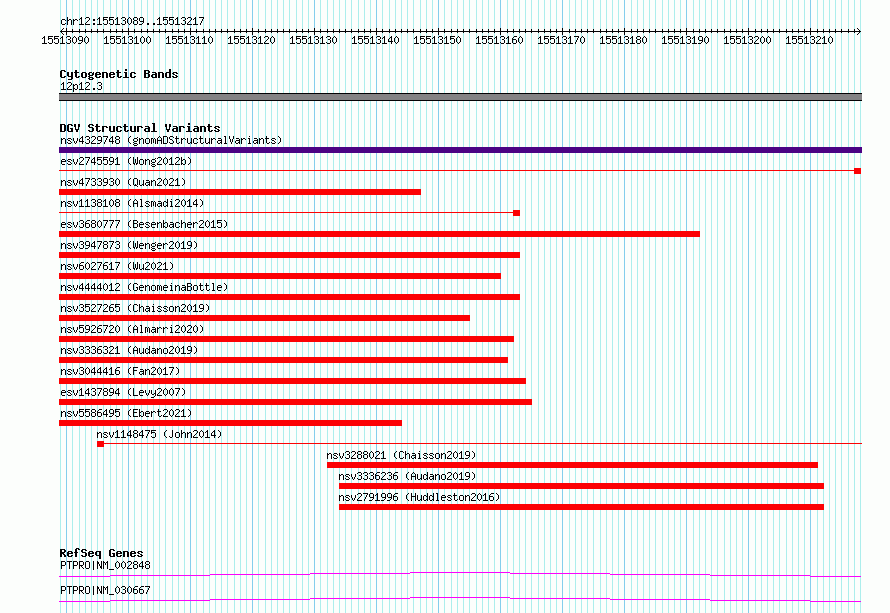890x613 pixels.
Task: Click nsv5586495 (Ebert2021) label
Action: [126, 413]
